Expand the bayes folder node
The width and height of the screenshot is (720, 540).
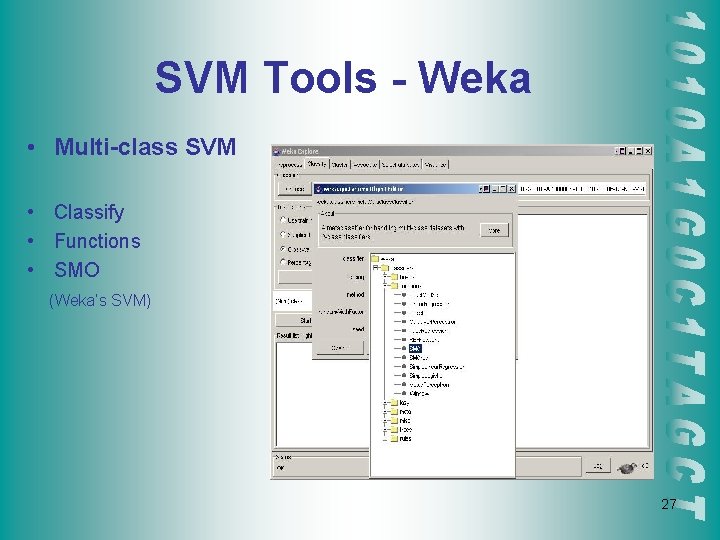(x=385, y=277)
